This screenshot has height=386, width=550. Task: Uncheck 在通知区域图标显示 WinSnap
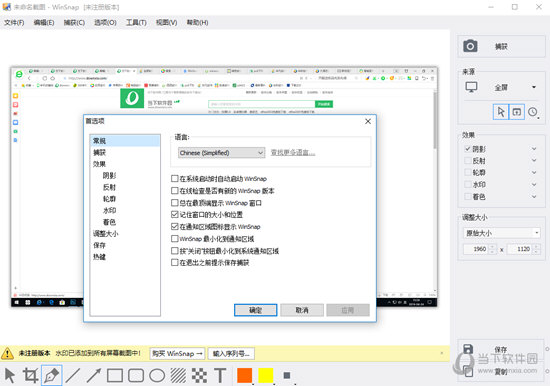174,226
